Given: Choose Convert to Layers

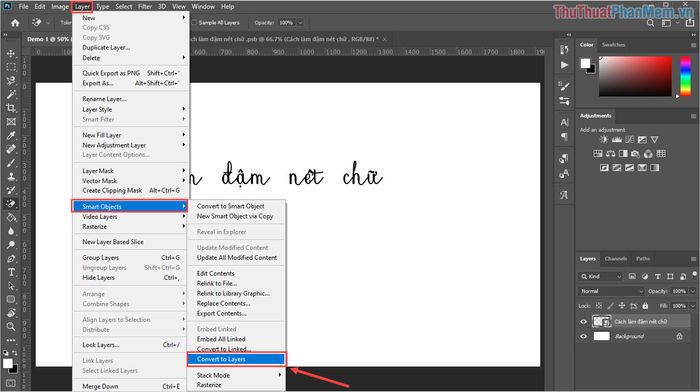Looking at the screenshot, I should click(237, 359).
